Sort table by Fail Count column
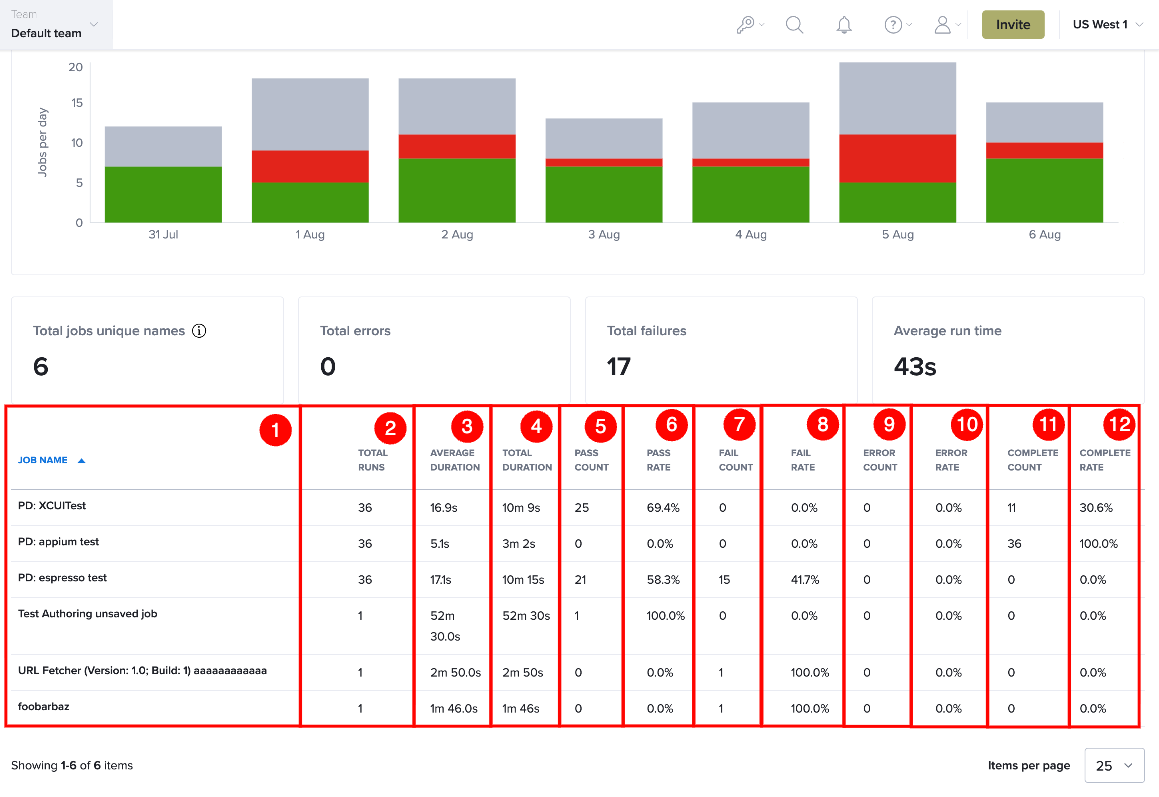The height and width of the screenshot is (797, 1159). pos(735,460)
